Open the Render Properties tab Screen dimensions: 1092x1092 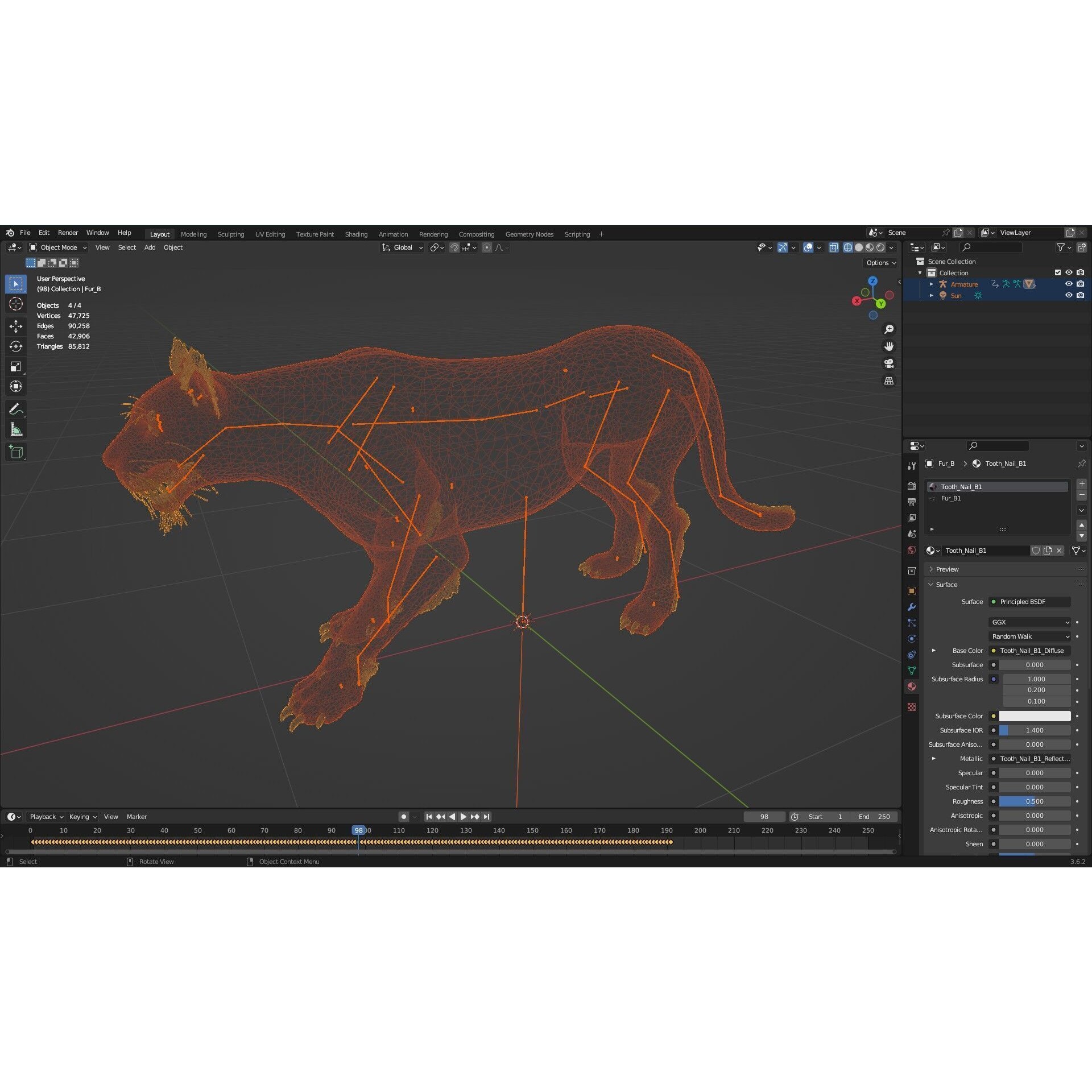pos(912,486)
